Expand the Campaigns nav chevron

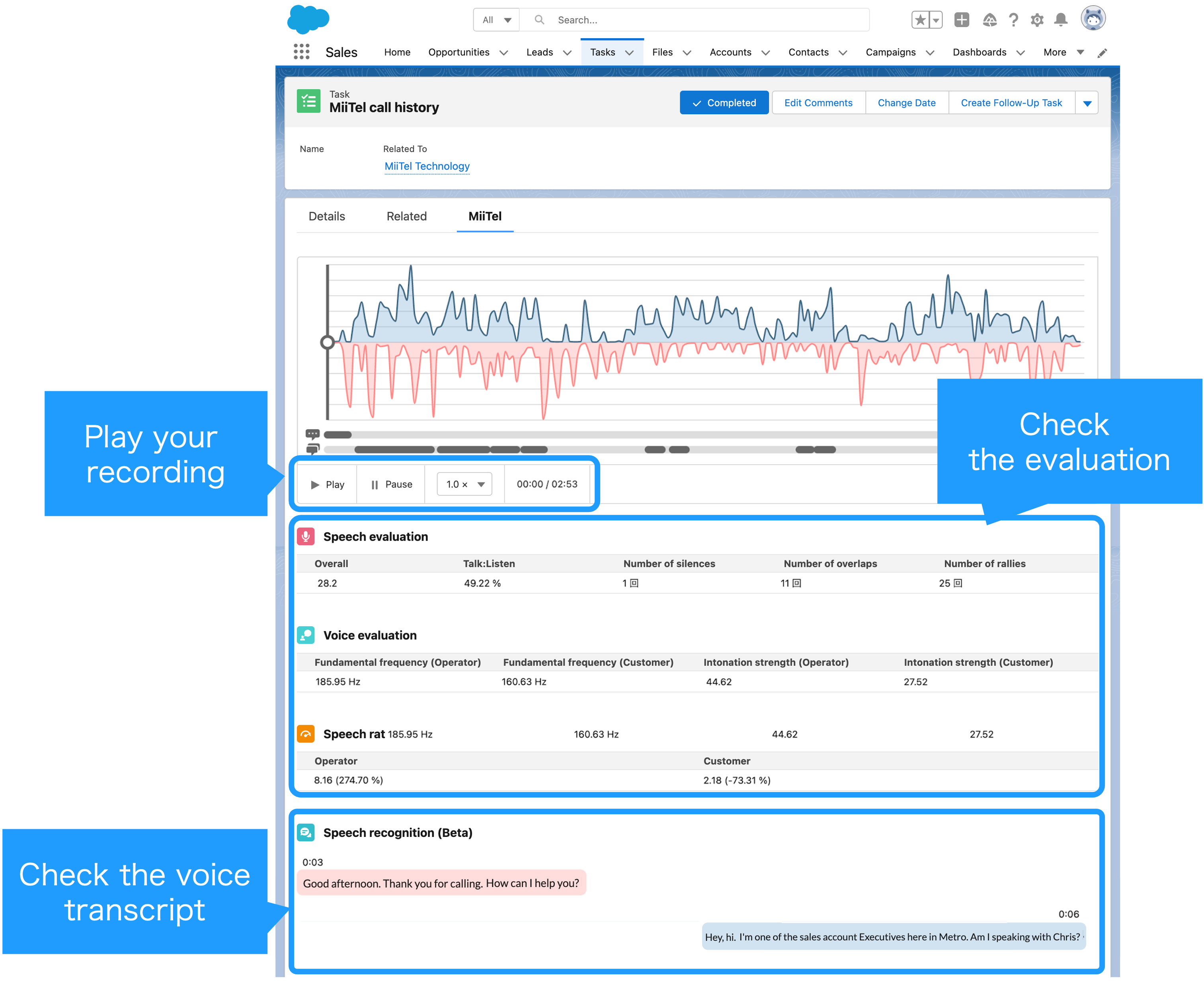[x=930, y=53]
